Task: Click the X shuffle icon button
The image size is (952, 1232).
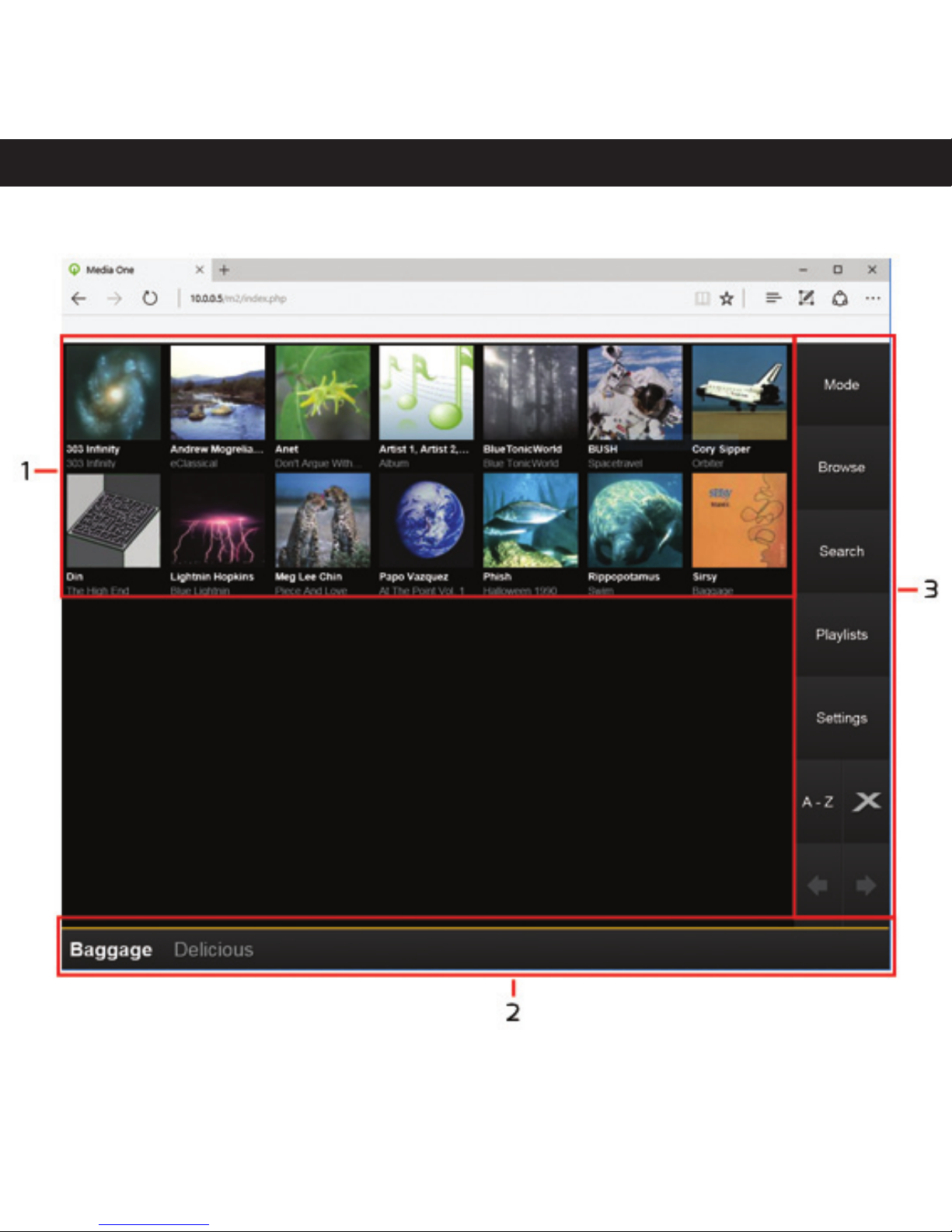Action: click(866, 802)
